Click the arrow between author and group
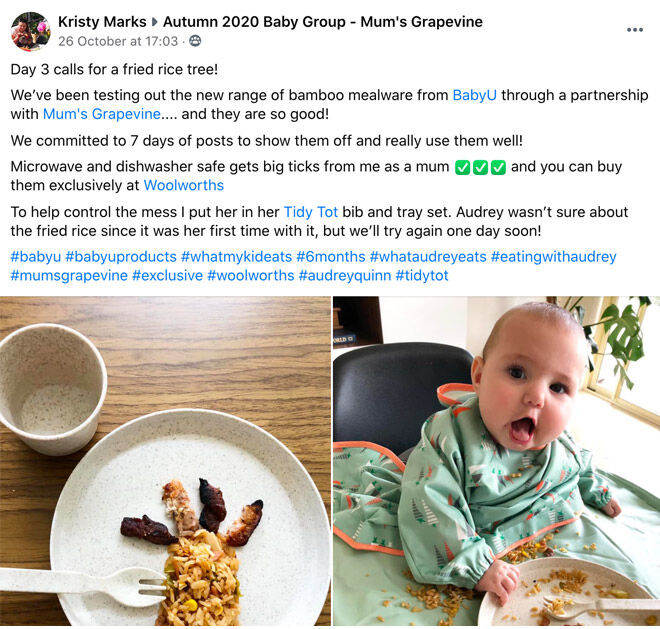This screenshot has width=660, height=629. [154, 22]
